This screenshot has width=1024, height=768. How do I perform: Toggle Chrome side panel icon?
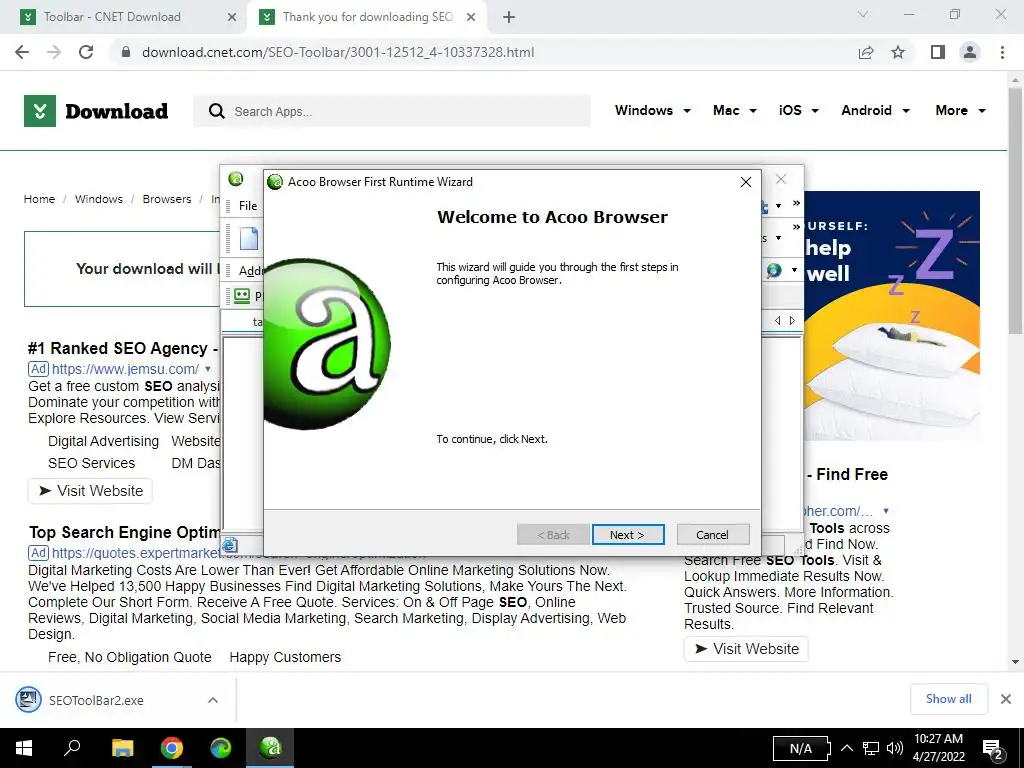tap(938, 52)
